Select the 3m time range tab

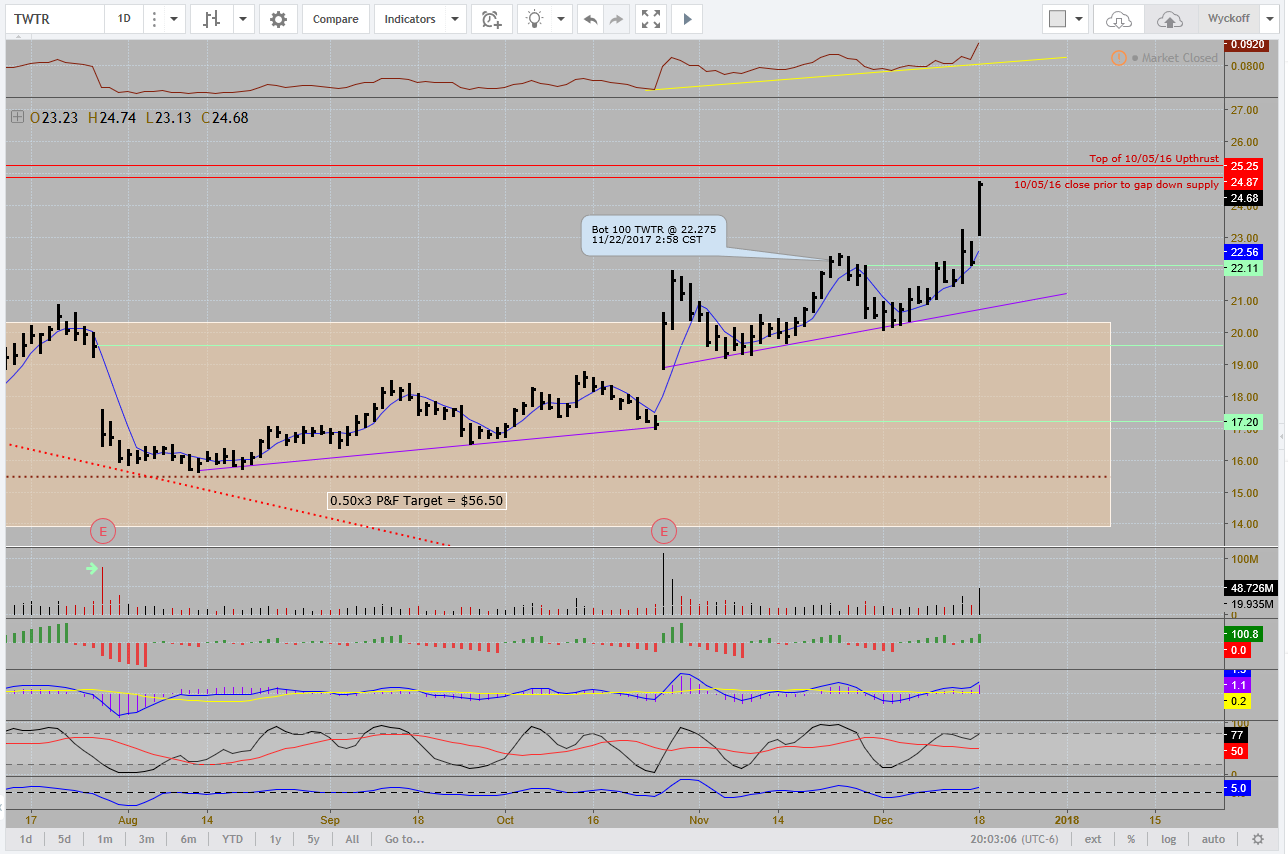tap(146, 839)
